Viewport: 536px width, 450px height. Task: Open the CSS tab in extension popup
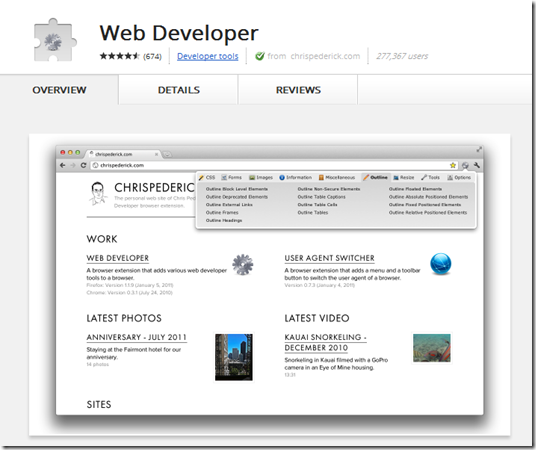[x=207, y=177]
